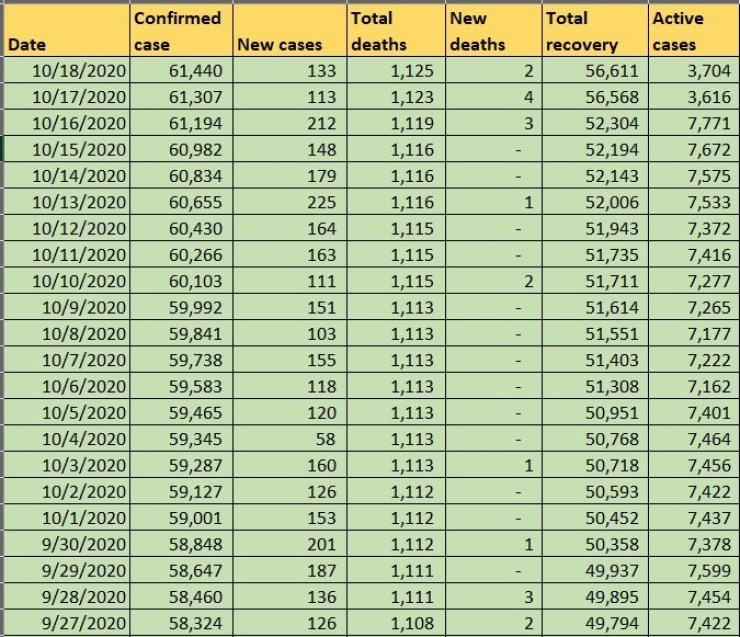Click the active cases cell showing 3,616

(x=692, y=97)
